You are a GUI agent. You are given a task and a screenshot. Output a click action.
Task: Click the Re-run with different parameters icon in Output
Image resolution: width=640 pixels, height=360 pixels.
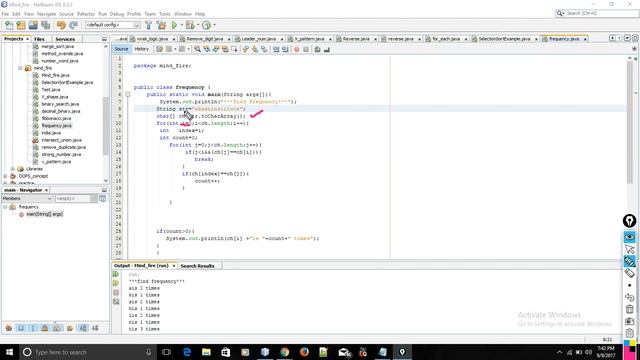tap(116, 283)
